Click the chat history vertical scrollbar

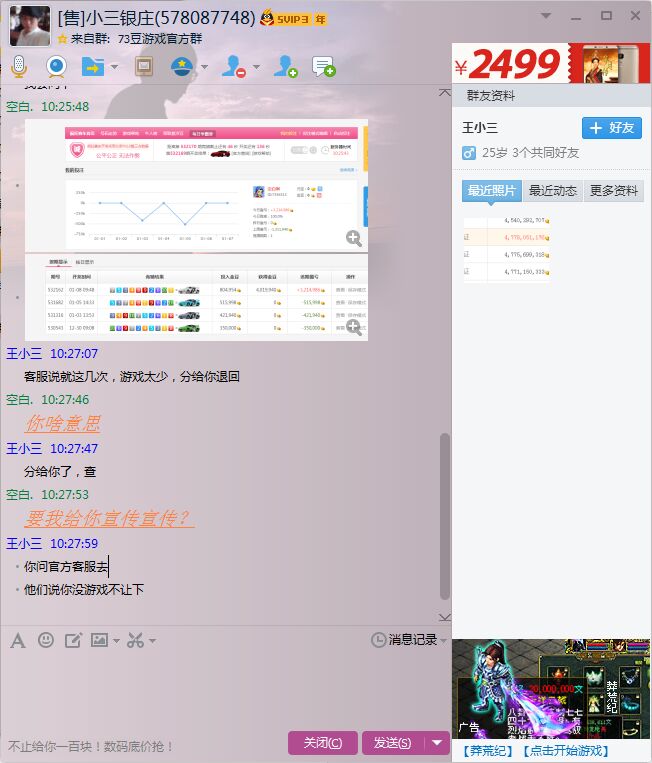click(444, 516)
